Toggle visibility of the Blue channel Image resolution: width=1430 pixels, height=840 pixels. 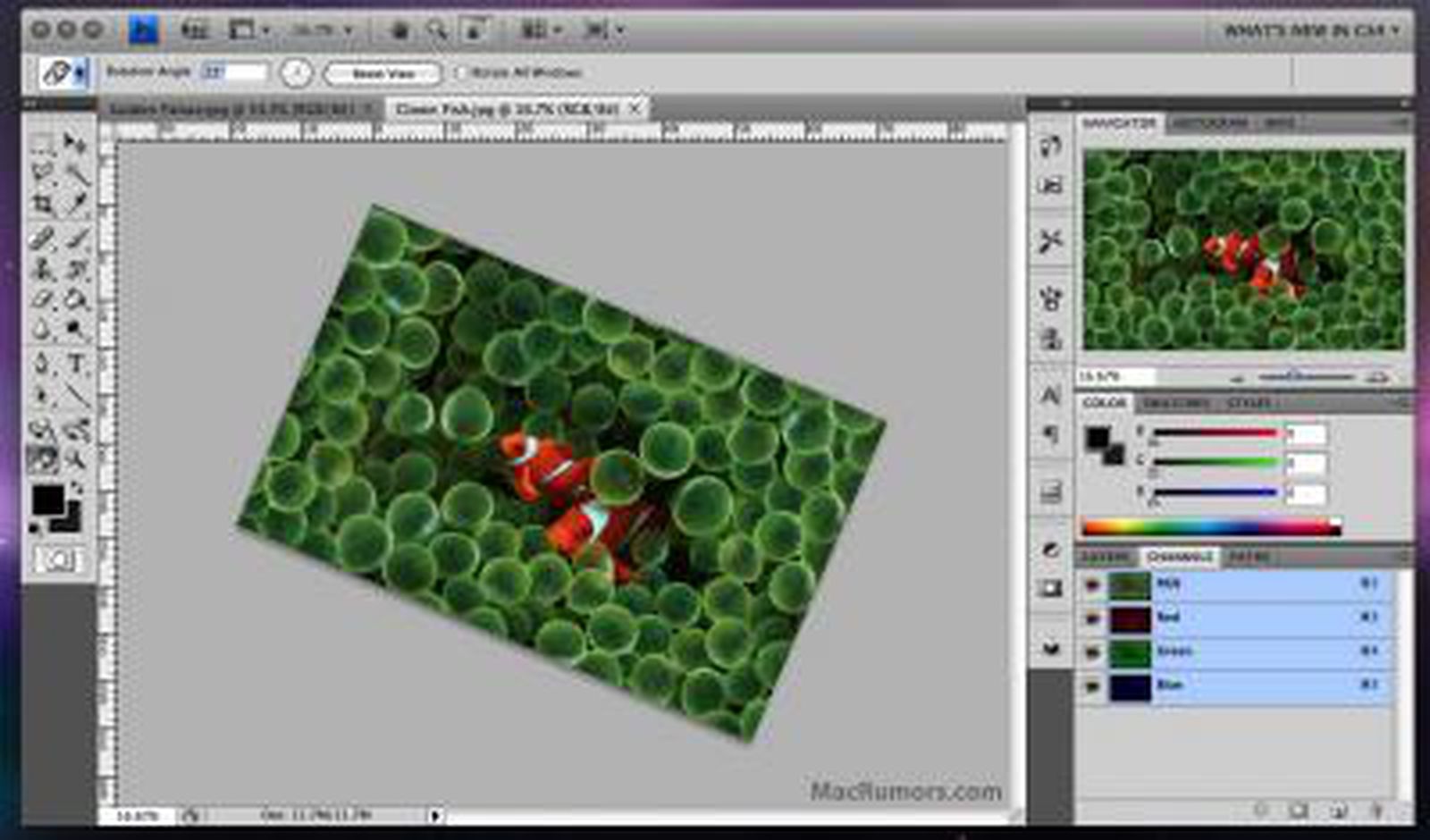tap(1092, 685)
